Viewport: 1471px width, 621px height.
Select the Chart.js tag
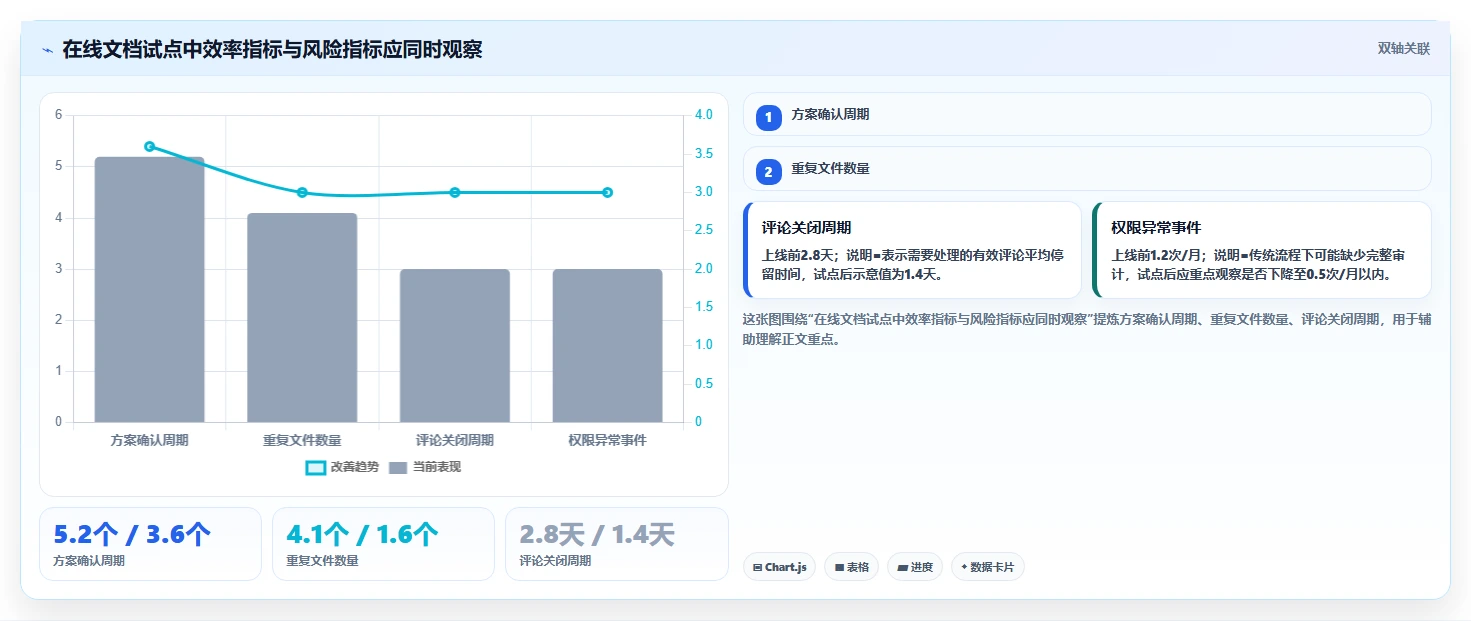click(779, 567)
